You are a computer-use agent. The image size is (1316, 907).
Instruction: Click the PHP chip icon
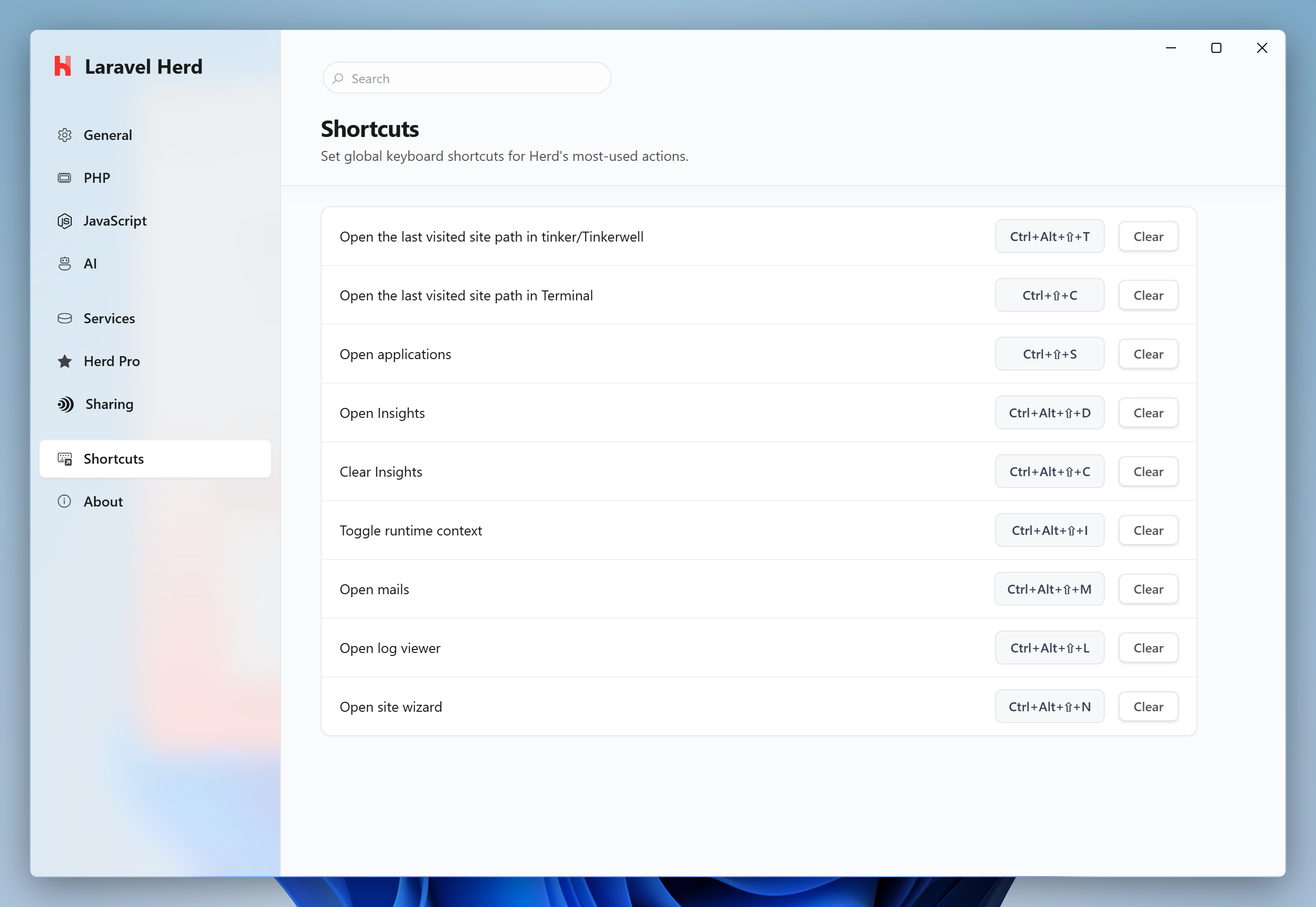click(65, 178)
